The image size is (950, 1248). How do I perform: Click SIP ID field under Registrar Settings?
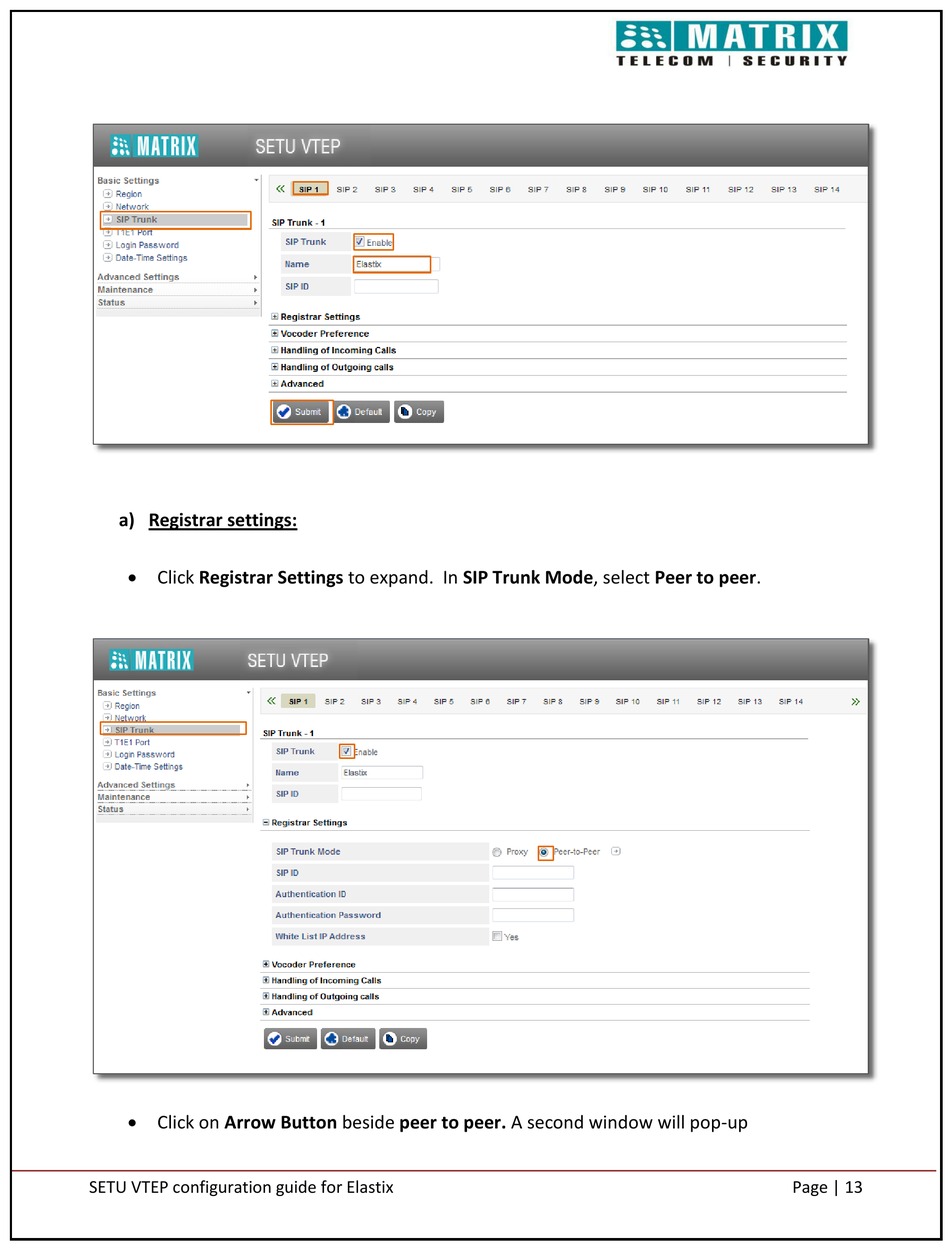pos(533,873)
